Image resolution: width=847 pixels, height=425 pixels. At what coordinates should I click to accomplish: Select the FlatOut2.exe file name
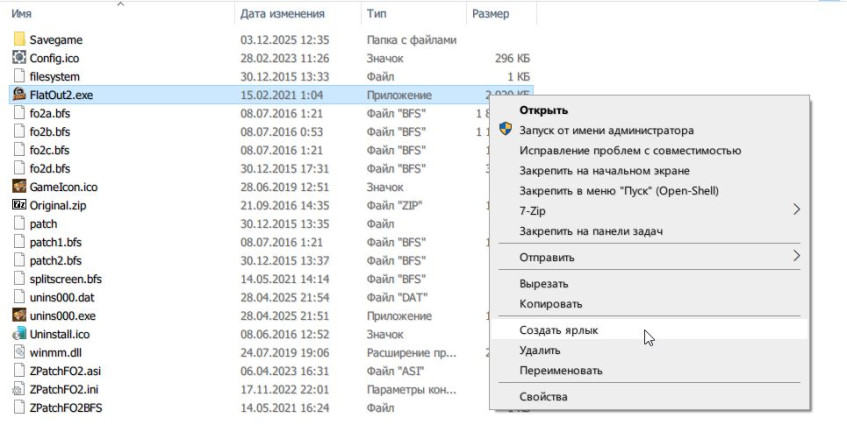coord(61,95)
